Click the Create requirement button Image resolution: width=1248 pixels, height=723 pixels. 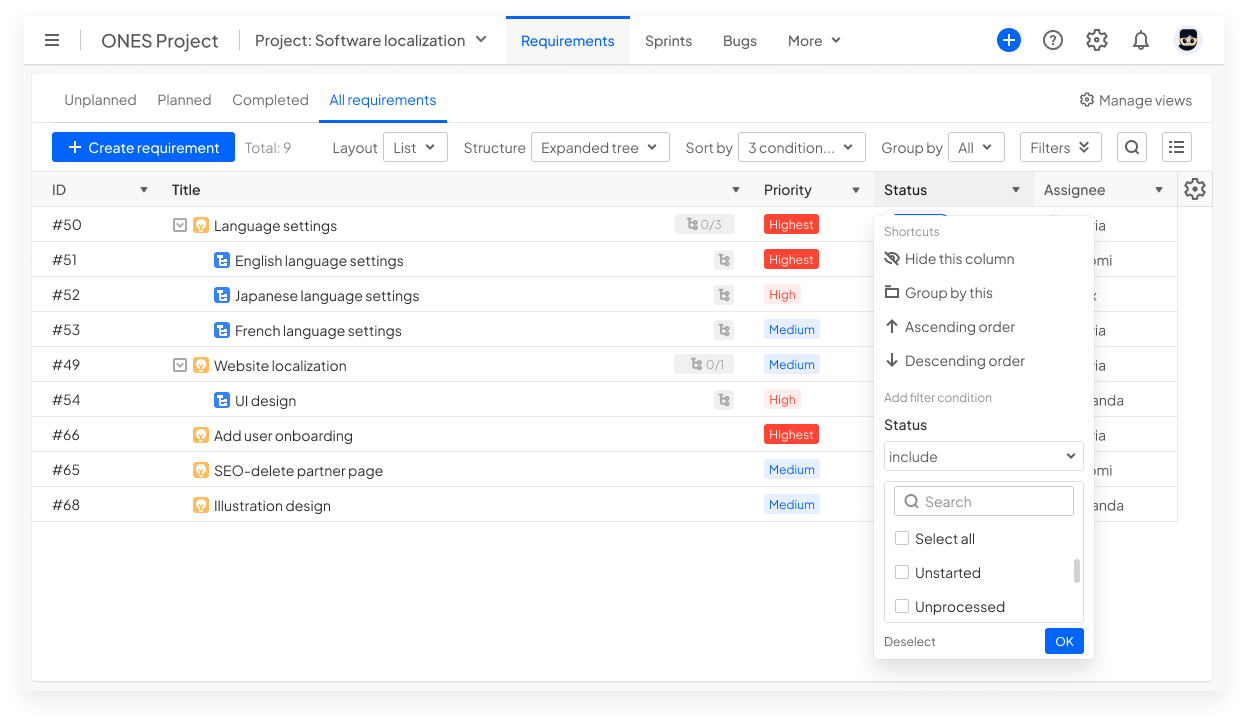[x=143, y=147]
